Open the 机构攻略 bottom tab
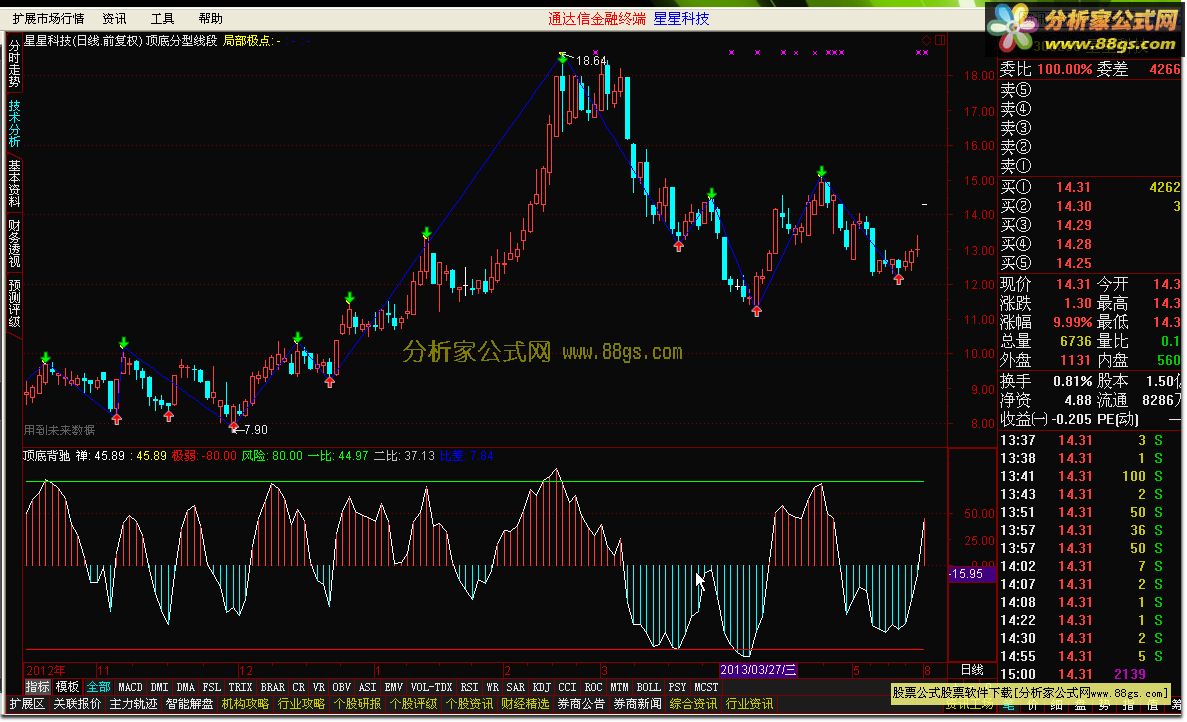Viewport: 1187px width, 722px height. [245, 704]
